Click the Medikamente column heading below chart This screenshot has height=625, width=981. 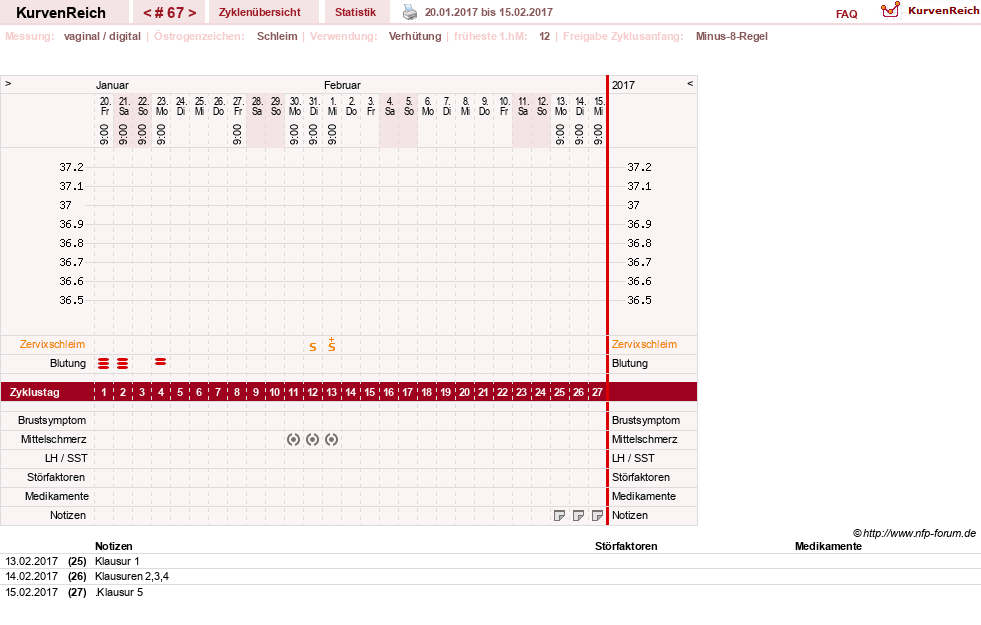(828, 546)
